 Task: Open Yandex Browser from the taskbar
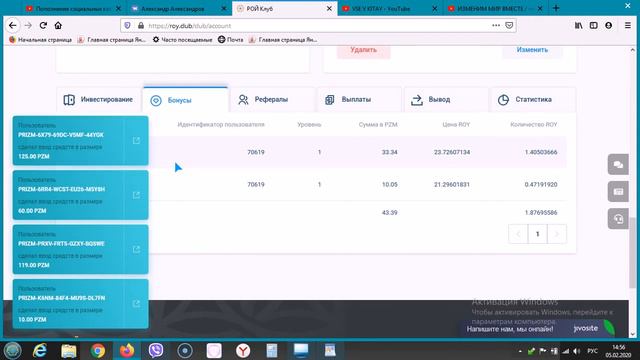[x=243, y=350]
